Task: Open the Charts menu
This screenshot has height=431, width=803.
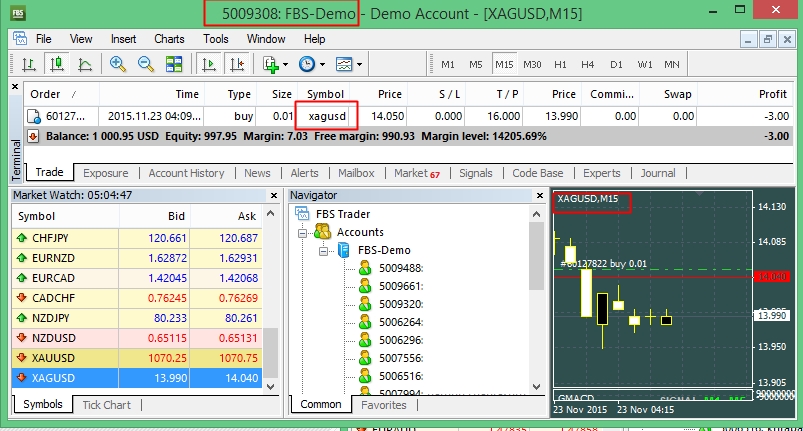Action: pyautogui.click(x=169, y=39)
